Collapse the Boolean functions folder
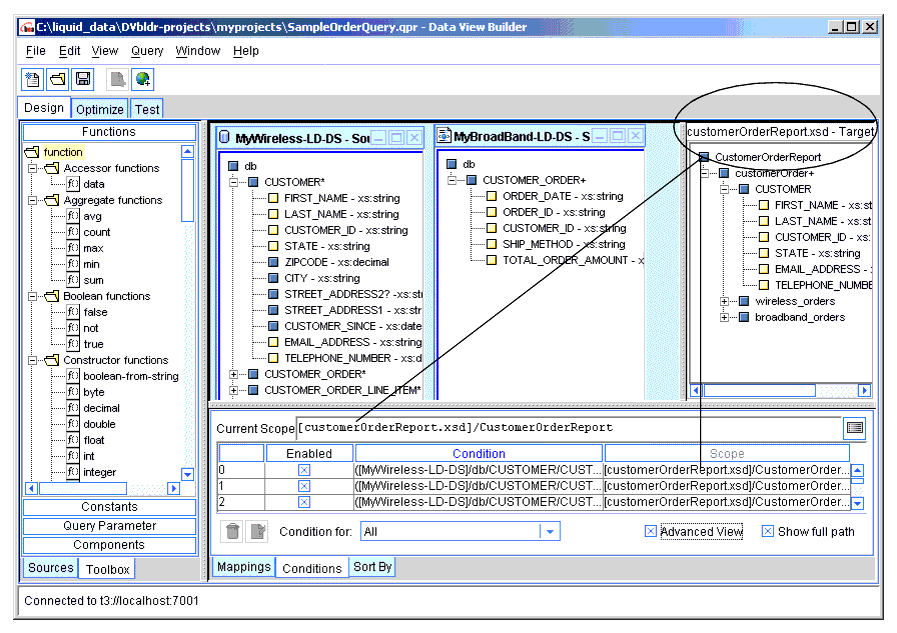897x633 pixels. (33, 296)
